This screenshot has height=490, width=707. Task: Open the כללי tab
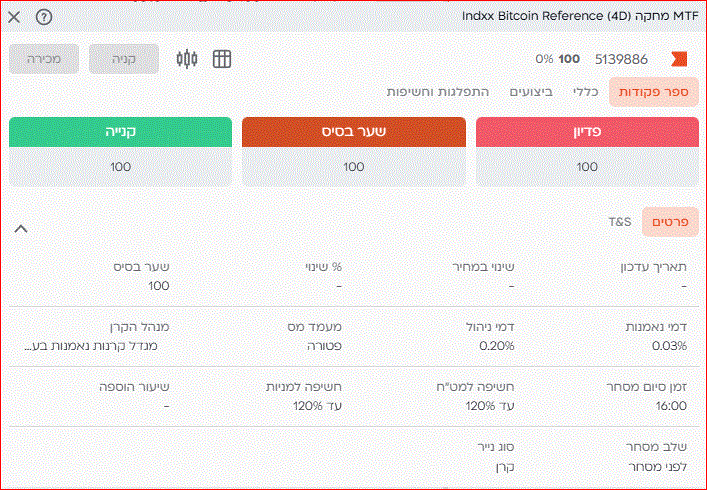coord(585,92)
